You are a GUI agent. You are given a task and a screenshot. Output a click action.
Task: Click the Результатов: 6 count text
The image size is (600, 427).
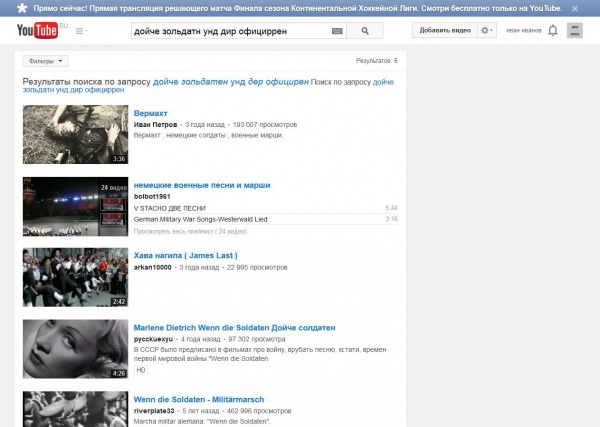click(377, 60)
